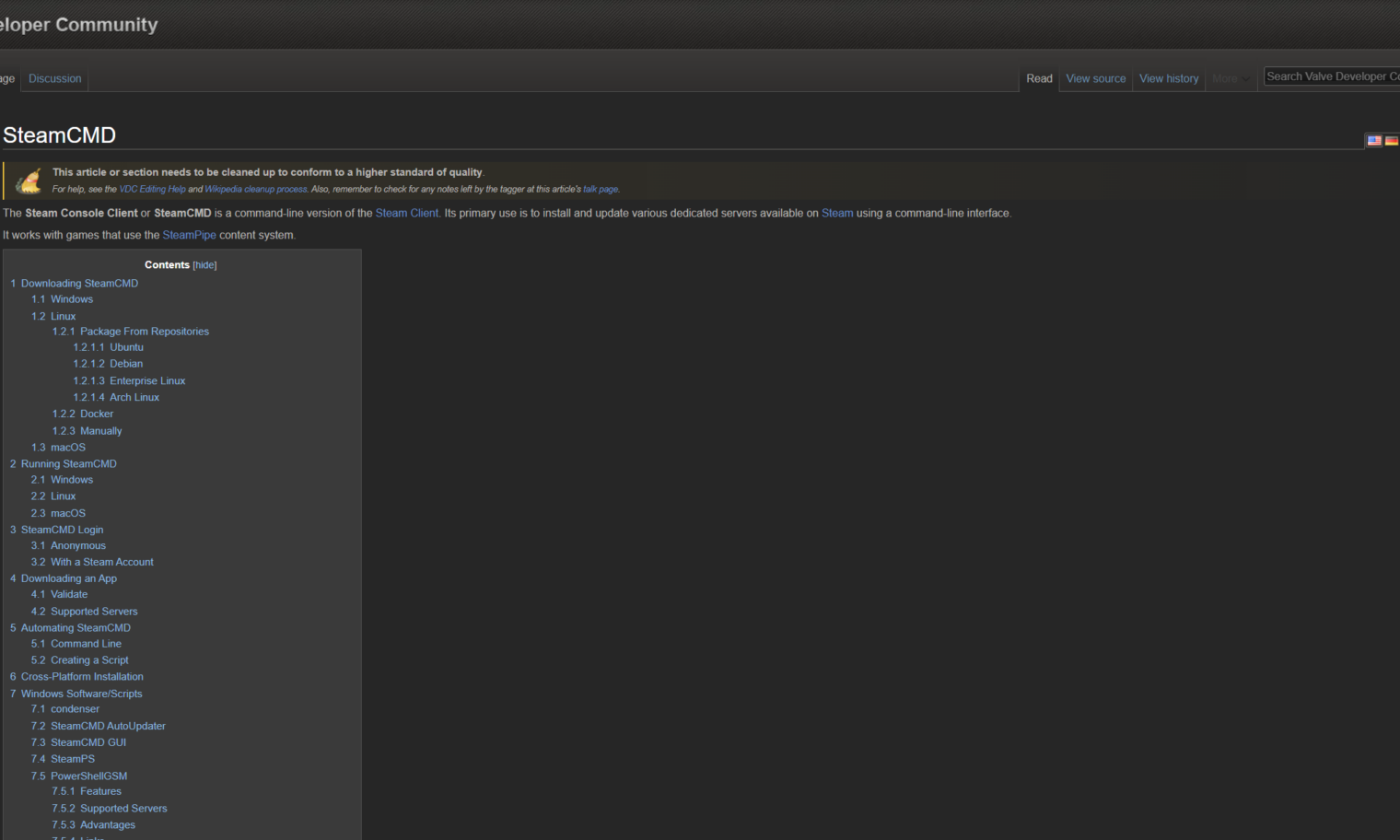Follow the Steam link in intro
Viewport: 1400px width, 840px height.
[837, 214]
